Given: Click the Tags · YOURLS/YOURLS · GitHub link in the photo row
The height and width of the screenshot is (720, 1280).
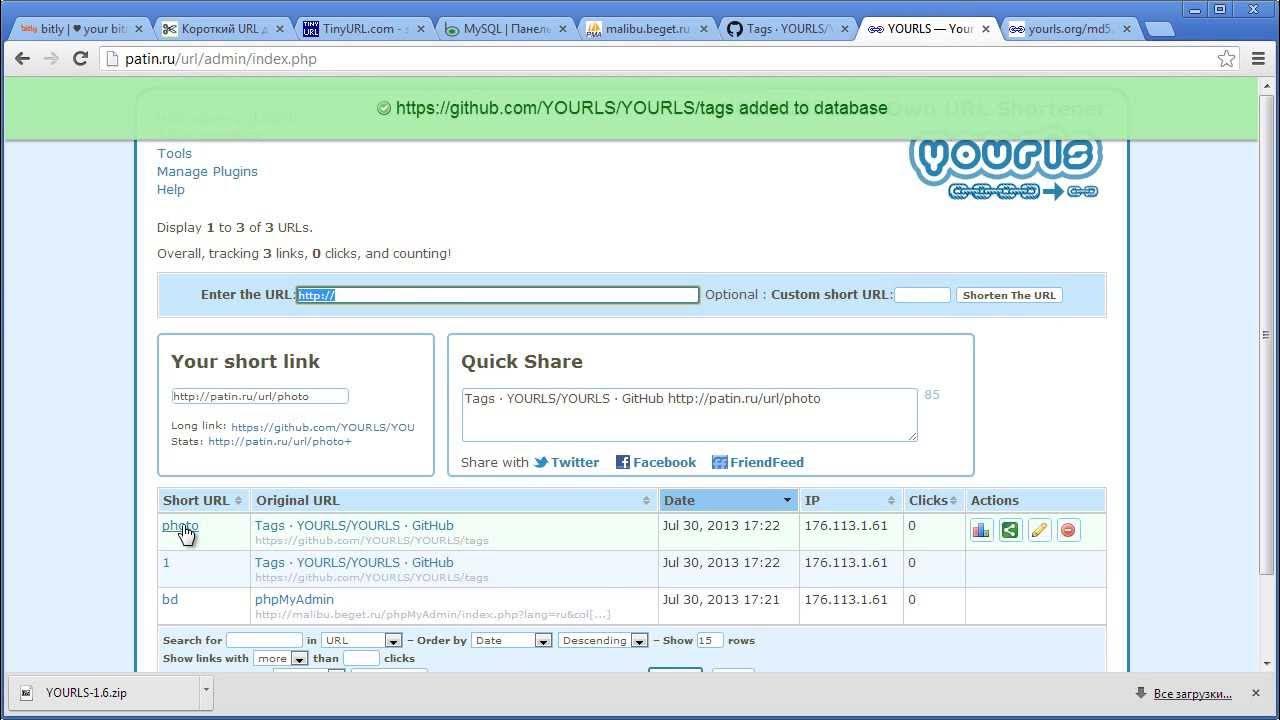Looking at the screenshot, I should pyautogui.click(x=354, y=525).
